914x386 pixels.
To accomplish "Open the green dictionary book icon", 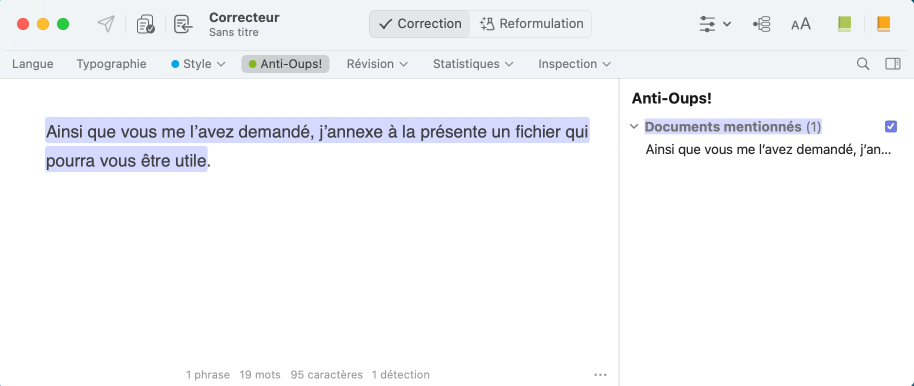I will (844, 24).
